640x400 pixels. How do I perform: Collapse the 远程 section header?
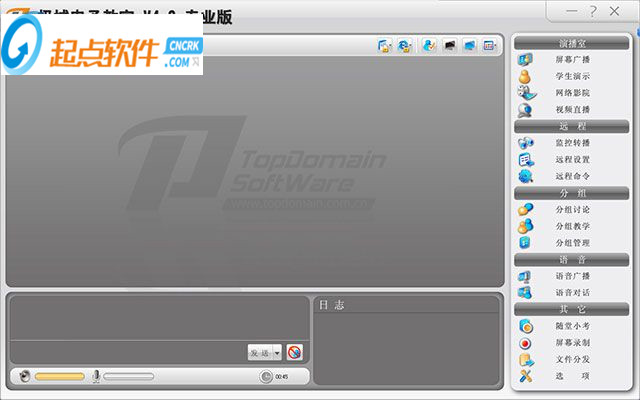(571, 127)
